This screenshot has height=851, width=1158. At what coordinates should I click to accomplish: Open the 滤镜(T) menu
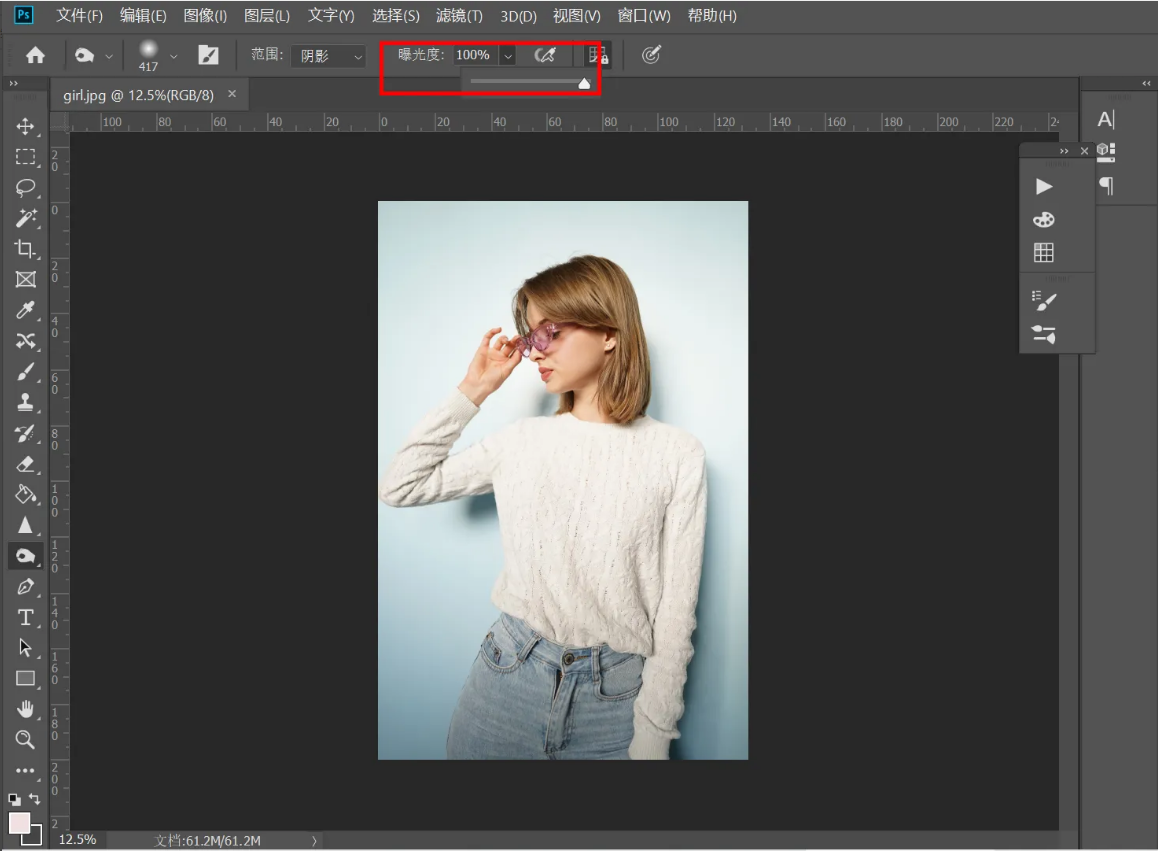[x=459, y=16]
